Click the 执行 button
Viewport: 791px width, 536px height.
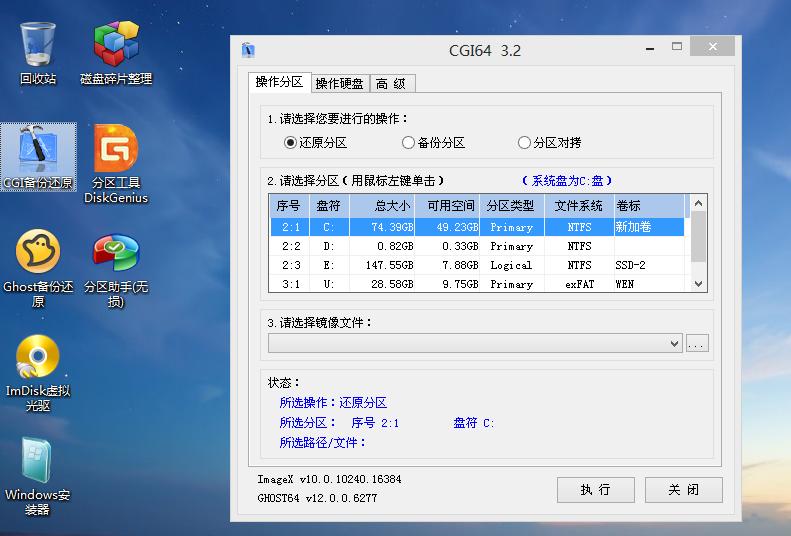coord(595,490)
